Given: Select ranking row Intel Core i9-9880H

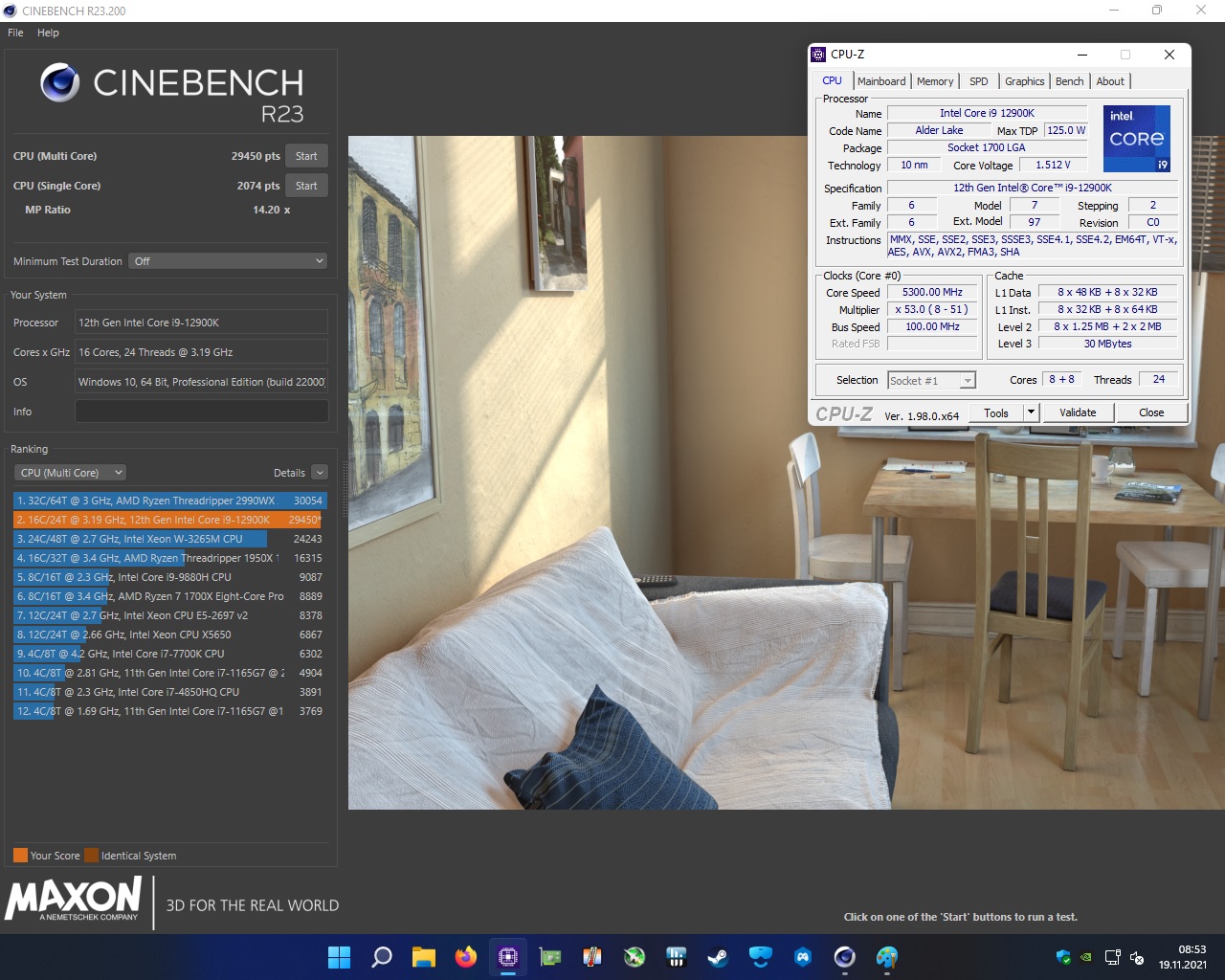Looking at the screenshot, I should click(170, 577).
